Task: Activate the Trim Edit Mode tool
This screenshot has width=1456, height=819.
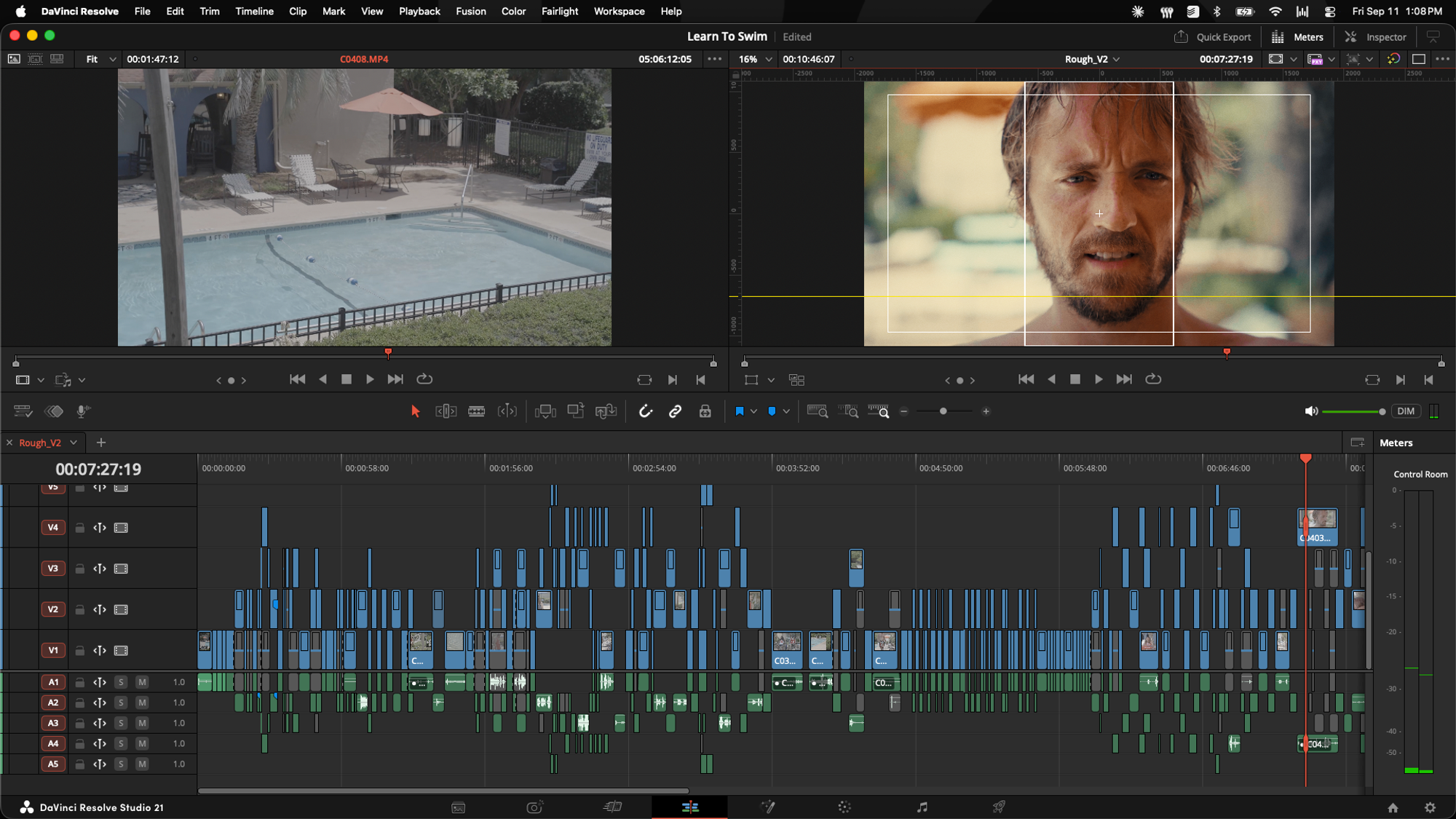Action: (x=446, y=411)
